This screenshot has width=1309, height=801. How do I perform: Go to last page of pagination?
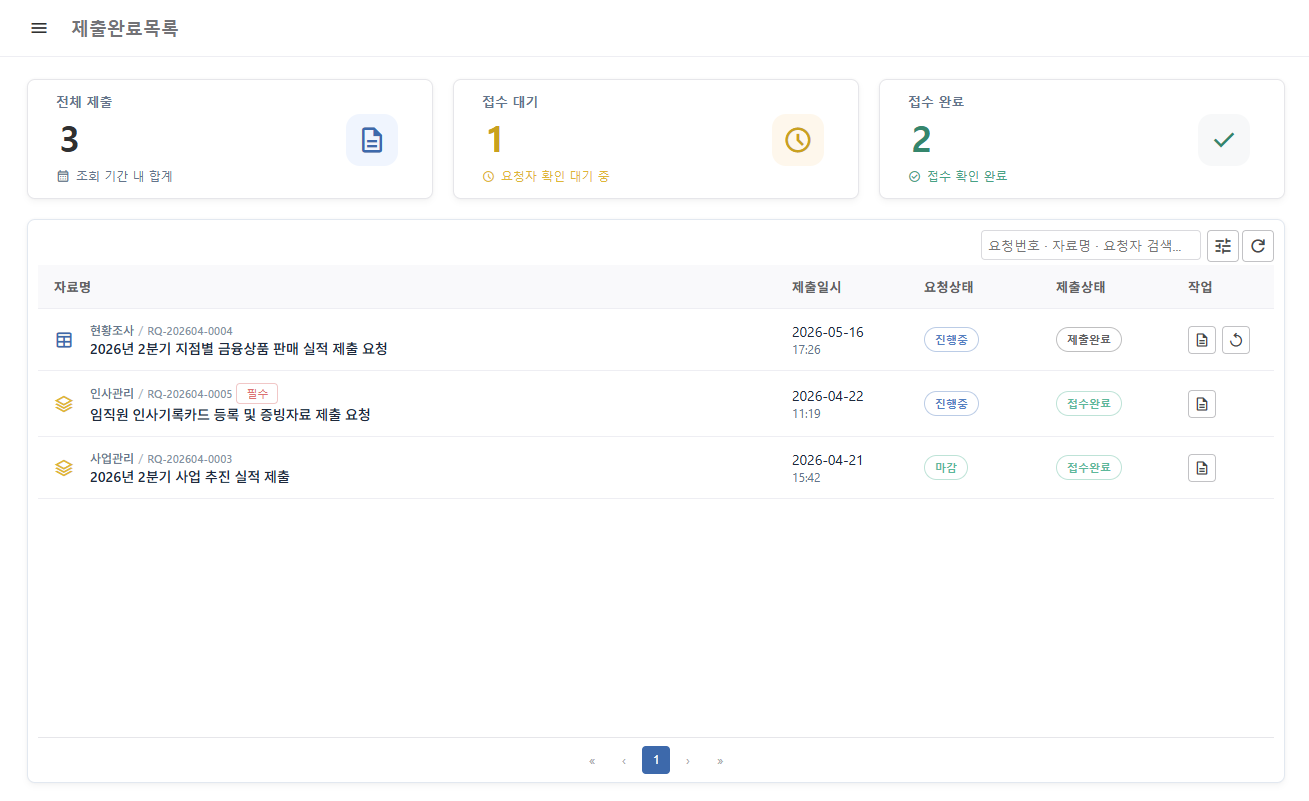click(x=720, y=761)
